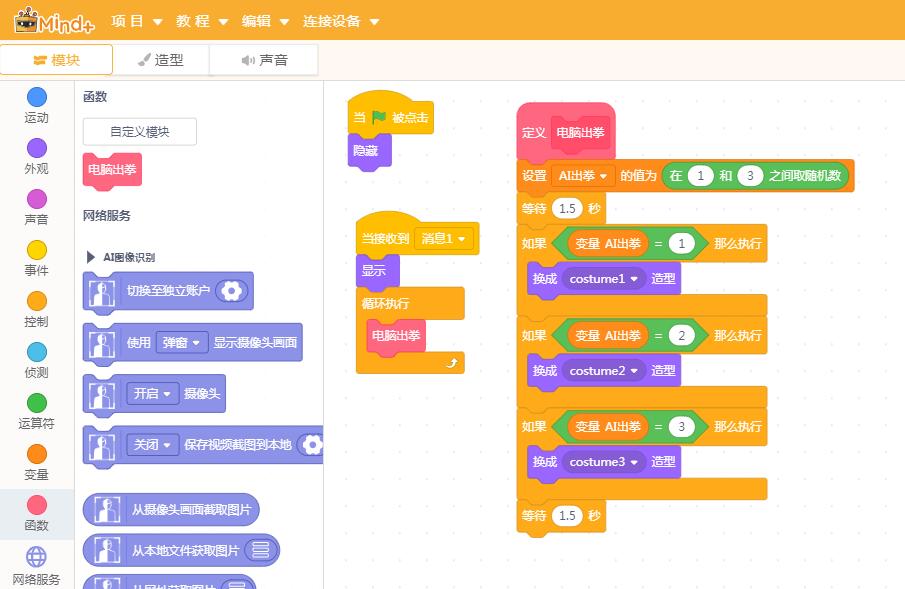The height and width of the screenshot is (589, 905).
Task: Open the costume1 dropdown
Action: (603, 279)
